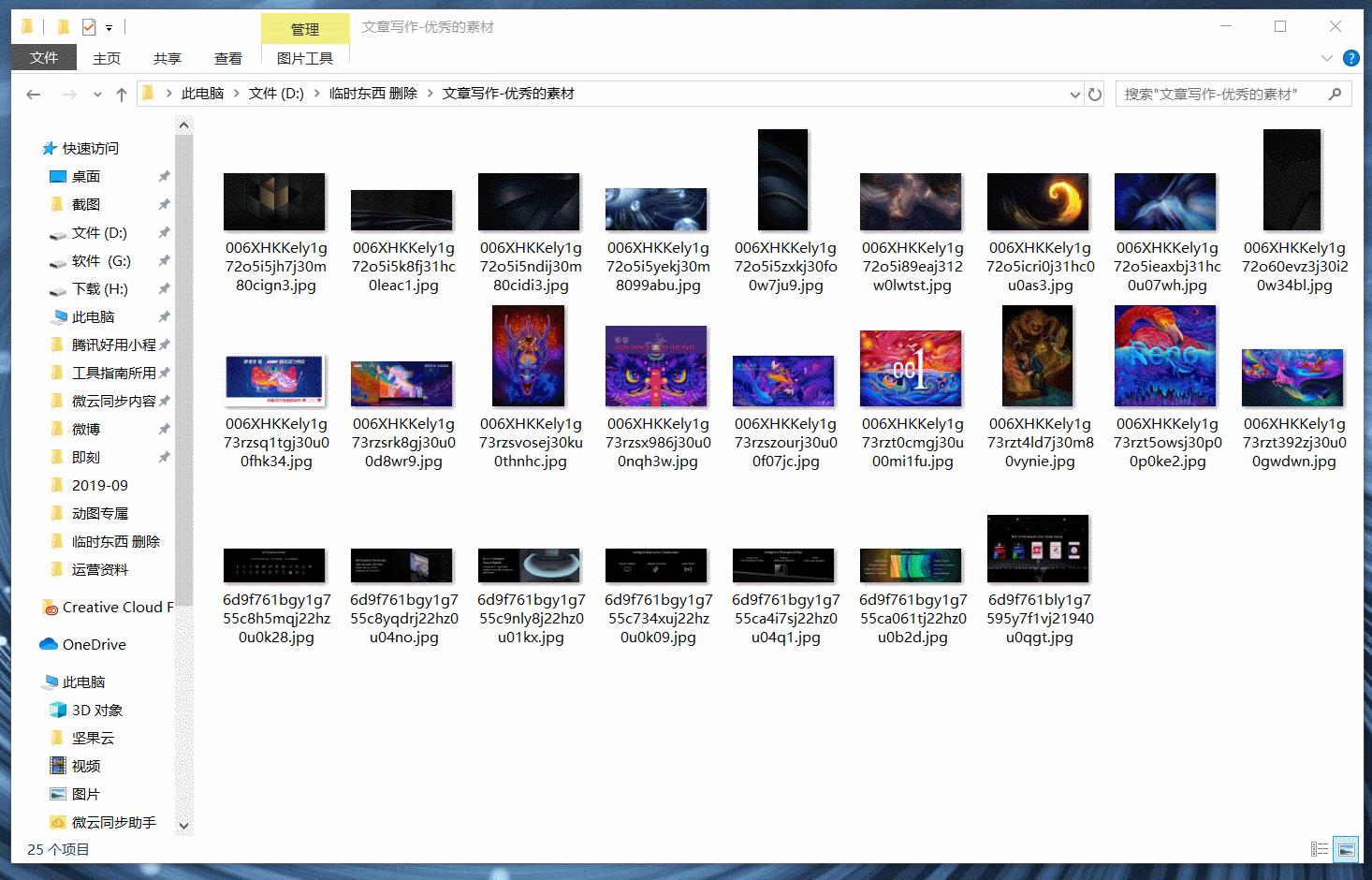Select file 6d9f761bgy1g755c8h5mqj22hz0u0k28.jpg
This screenshot has height=880, width=1372.
coord(275,565)
